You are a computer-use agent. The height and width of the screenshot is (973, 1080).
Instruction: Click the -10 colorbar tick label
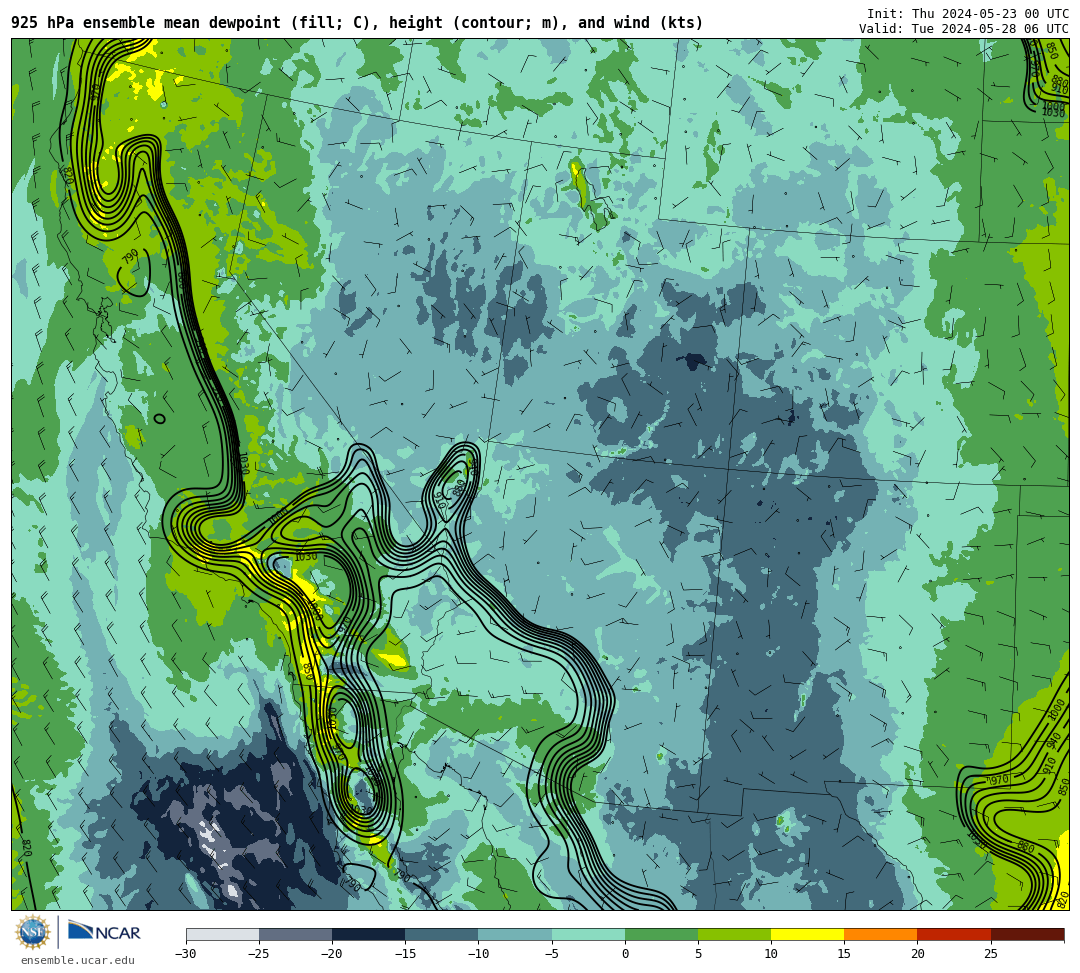[x=478, y=954]
